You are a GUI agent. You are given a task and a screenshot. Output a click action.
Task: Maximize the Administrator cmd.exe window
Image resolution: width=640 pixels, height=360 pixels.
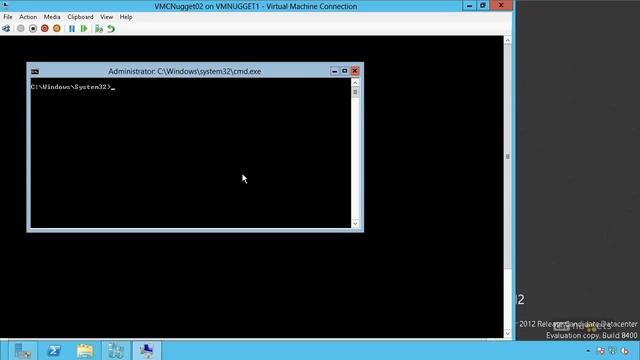click(344, 71)
